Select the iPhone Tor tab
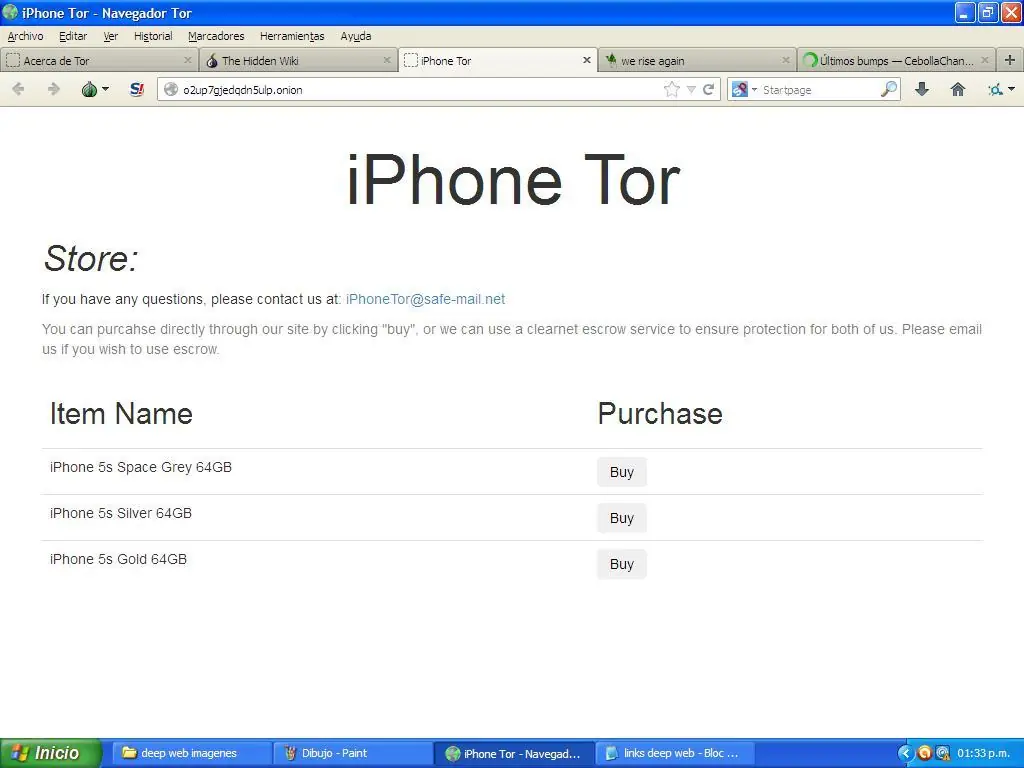Screen dimensions: 1024x768 click(x=497, y=60)
